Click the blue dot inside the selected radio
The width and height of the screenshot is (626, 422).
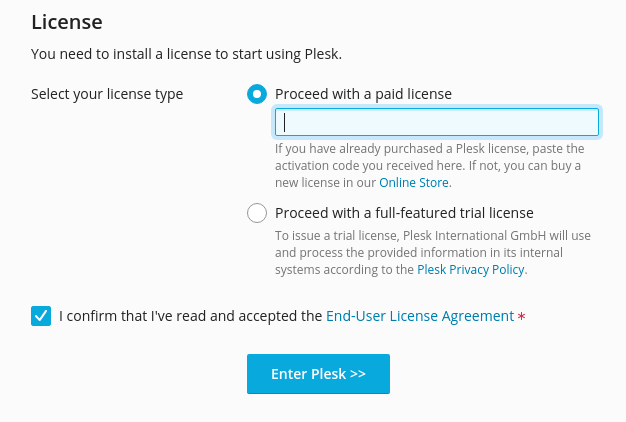tap(257, 94)
